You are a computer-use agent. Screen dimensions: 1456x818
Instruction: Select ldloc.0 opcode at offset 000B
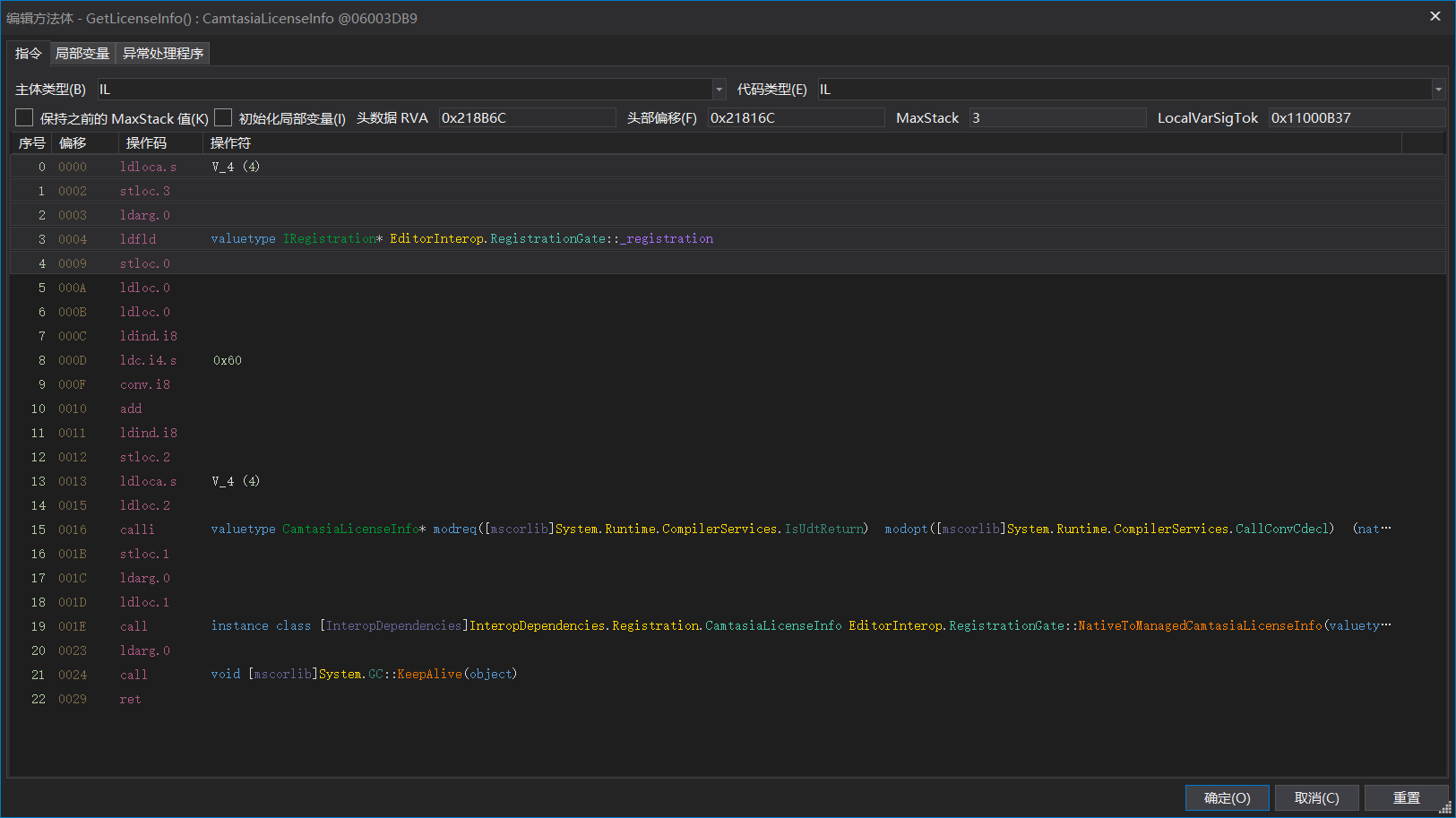(145, 312)
